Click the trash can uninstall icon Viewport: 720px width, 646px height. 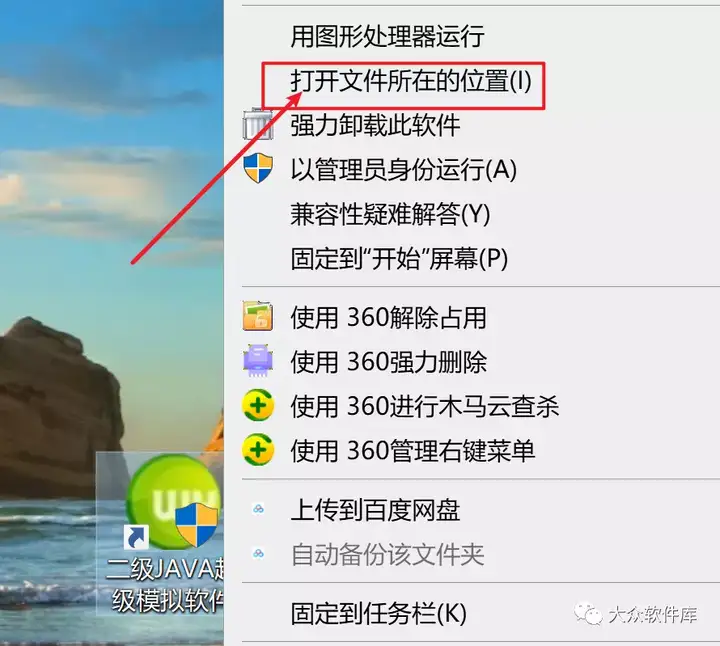258,124
